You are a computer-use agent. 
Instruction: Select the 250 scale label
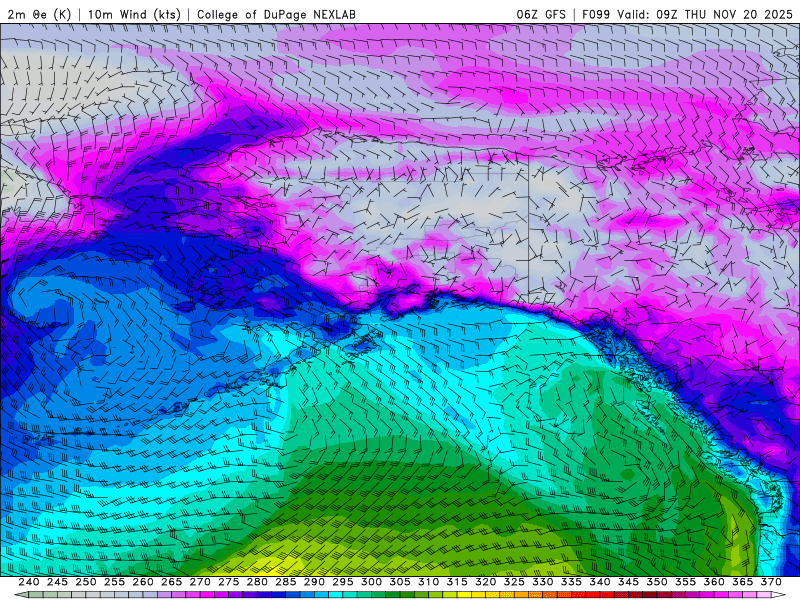click(86, 582)
